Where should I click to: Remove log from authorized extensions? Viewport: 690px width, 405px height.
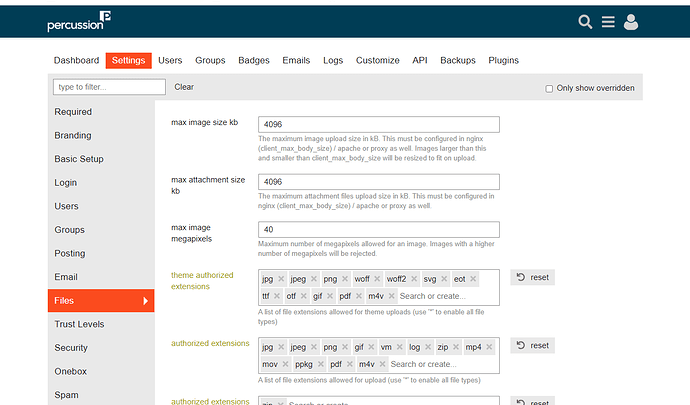(428, 347)
